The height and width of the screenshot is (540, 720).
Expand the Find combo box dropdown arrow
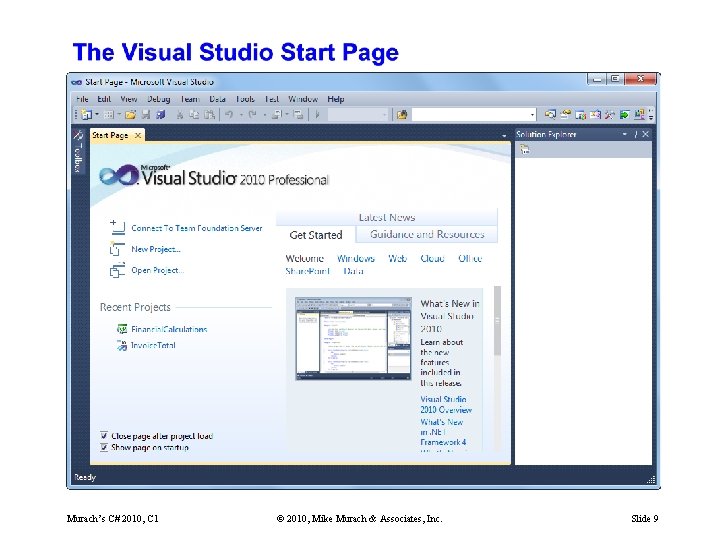click(532, 114)
